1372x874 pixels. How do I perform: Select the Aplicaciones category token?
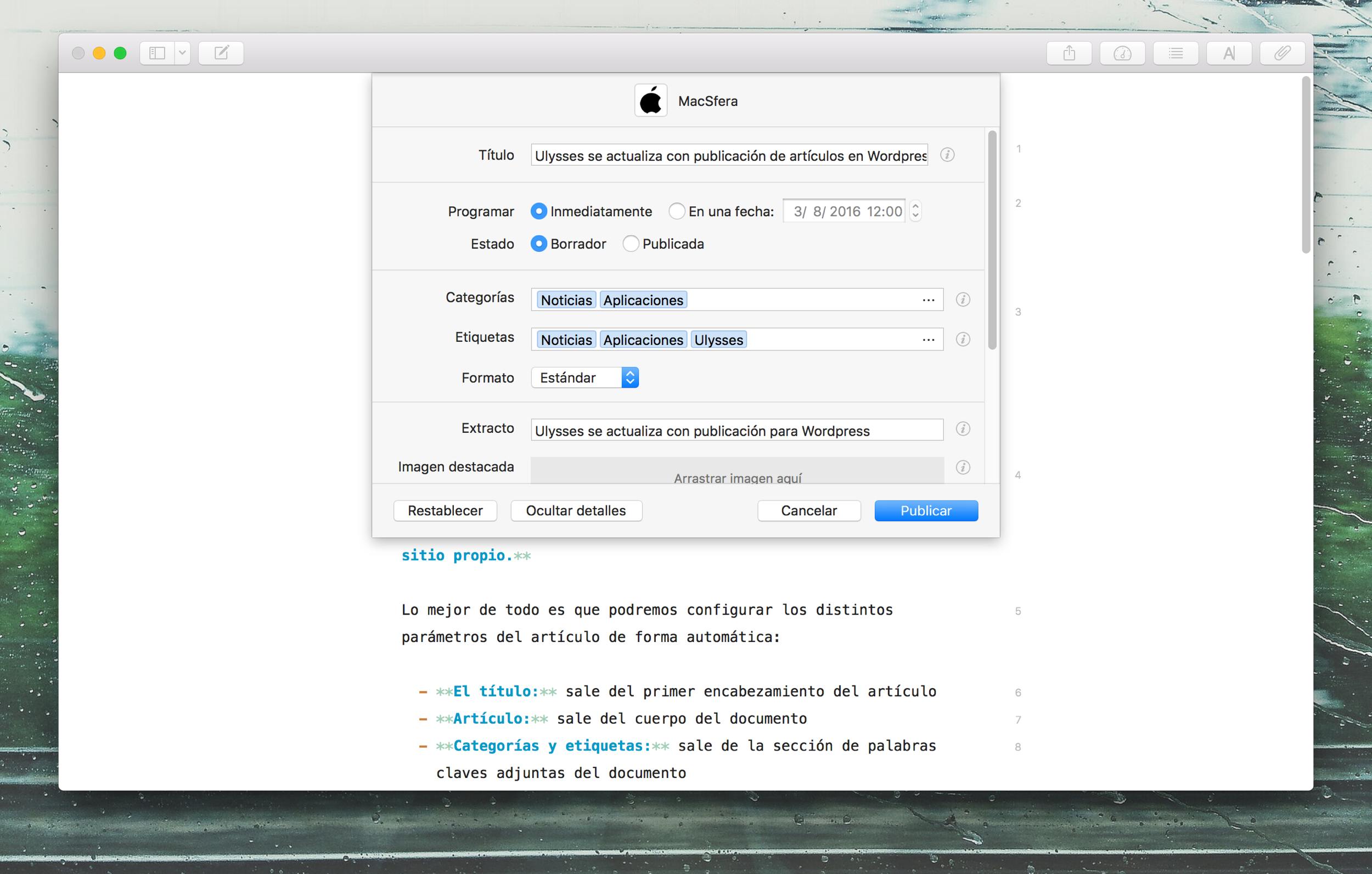click(643, 300)
